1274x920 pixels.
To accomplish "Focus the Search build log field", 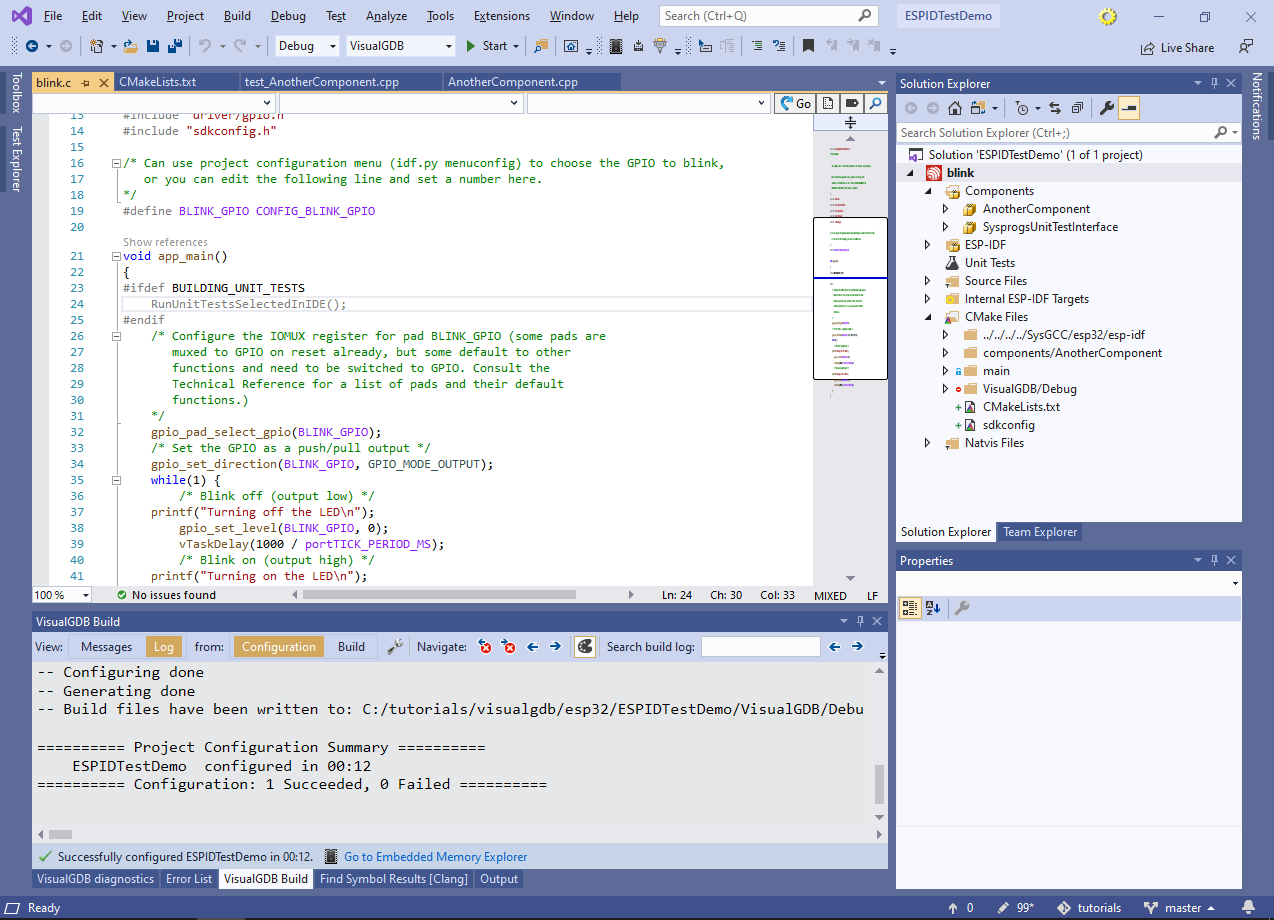I will (761, 647).
